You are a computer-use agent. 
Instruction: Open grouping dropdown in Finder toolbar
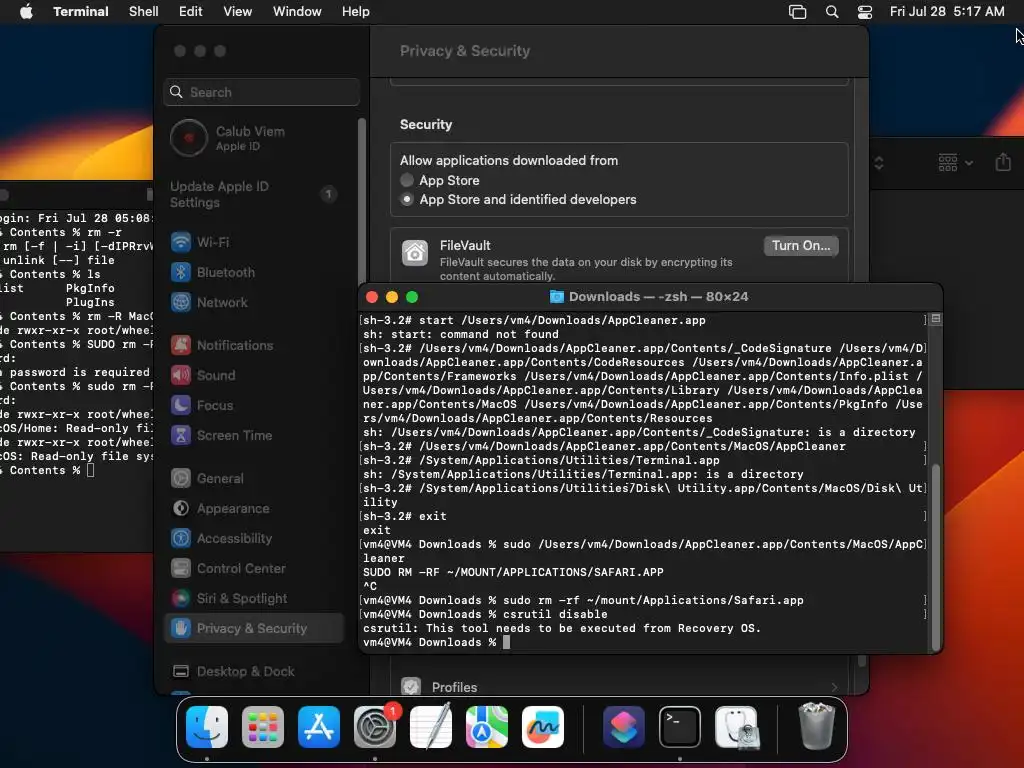pos(955,162)
